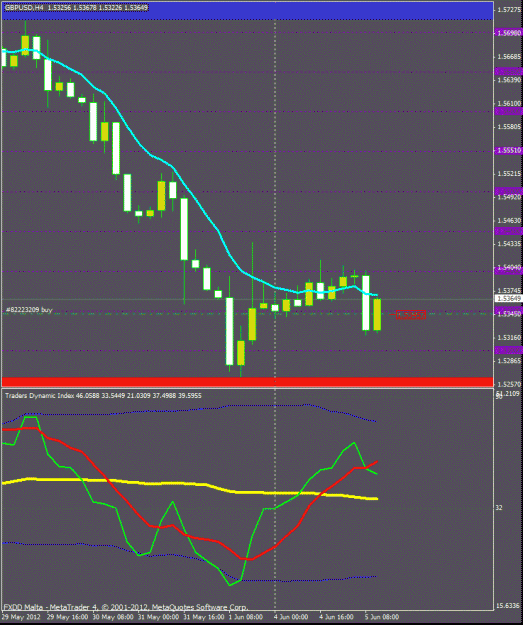
Task: Click the 1.52570 price scale label
Action: pos(509,384)
